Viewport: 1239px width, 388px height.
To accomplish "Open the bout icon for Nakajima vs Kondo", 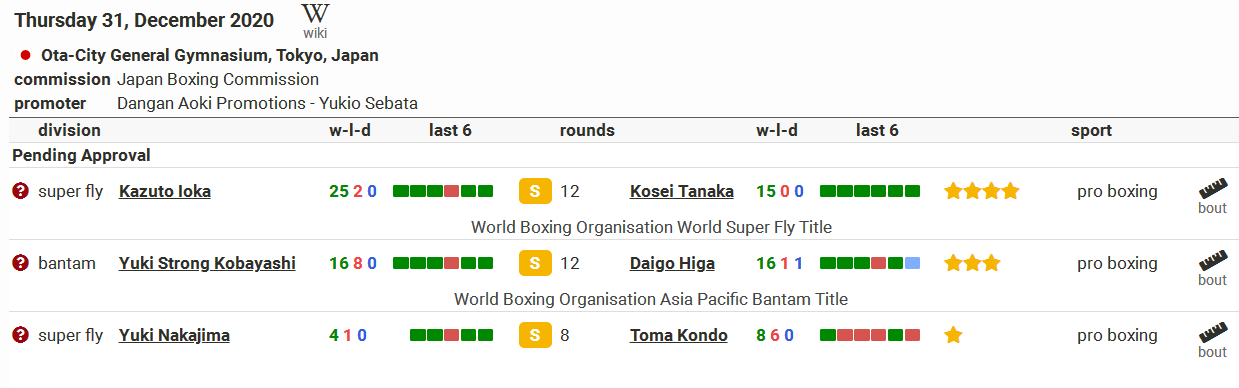I will 1212,341.
